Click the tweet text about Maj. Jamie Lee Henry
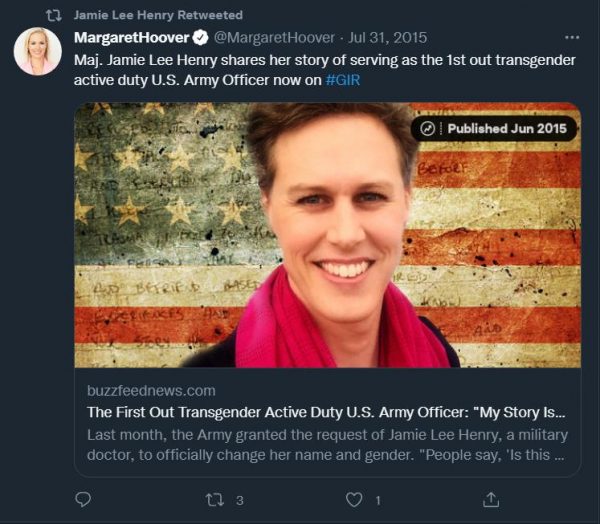This screenshot has width=600, height=524. coord(327,69)
